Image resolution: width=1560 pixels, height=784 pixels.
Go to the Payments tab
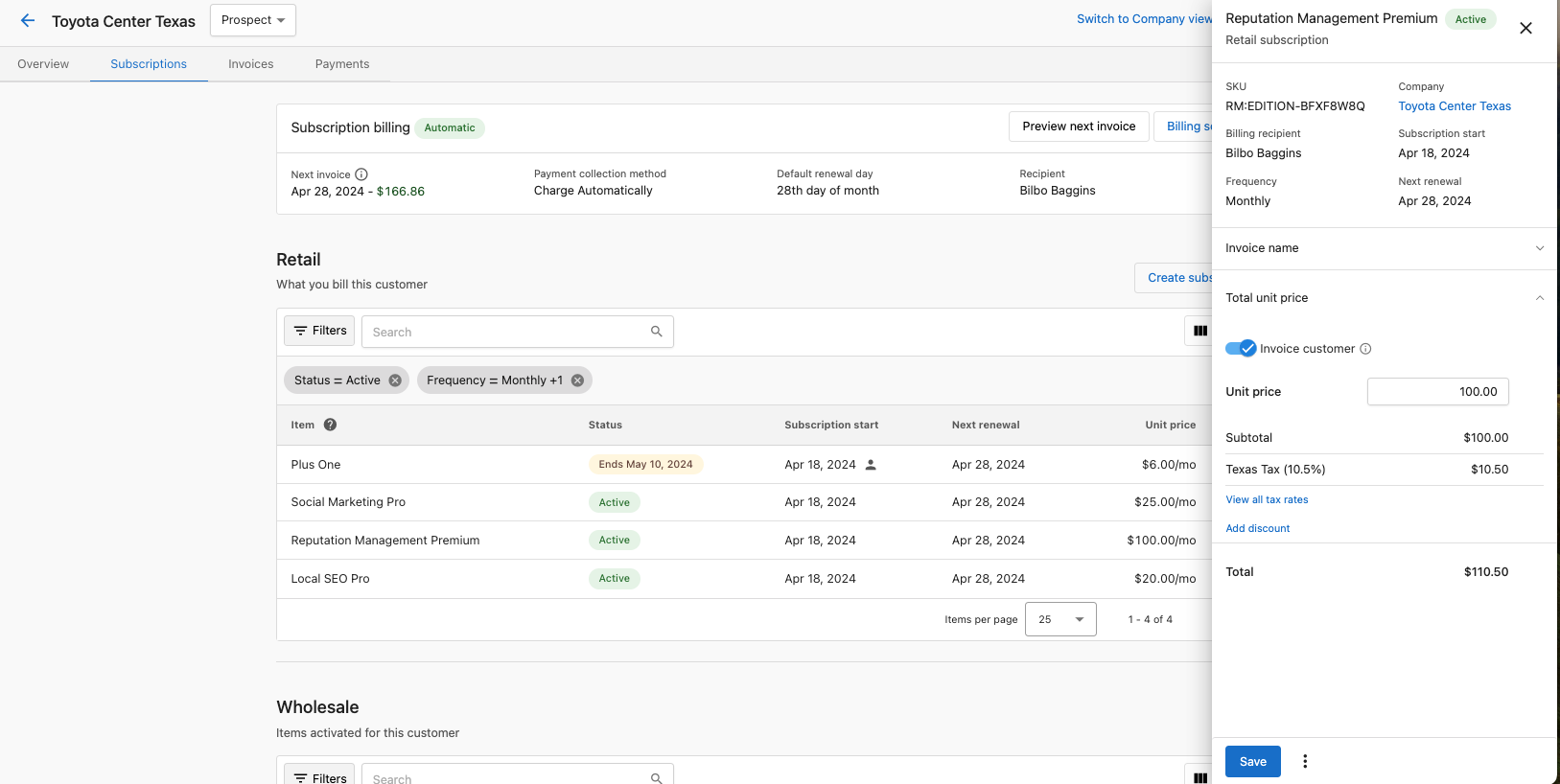[342, 64]
